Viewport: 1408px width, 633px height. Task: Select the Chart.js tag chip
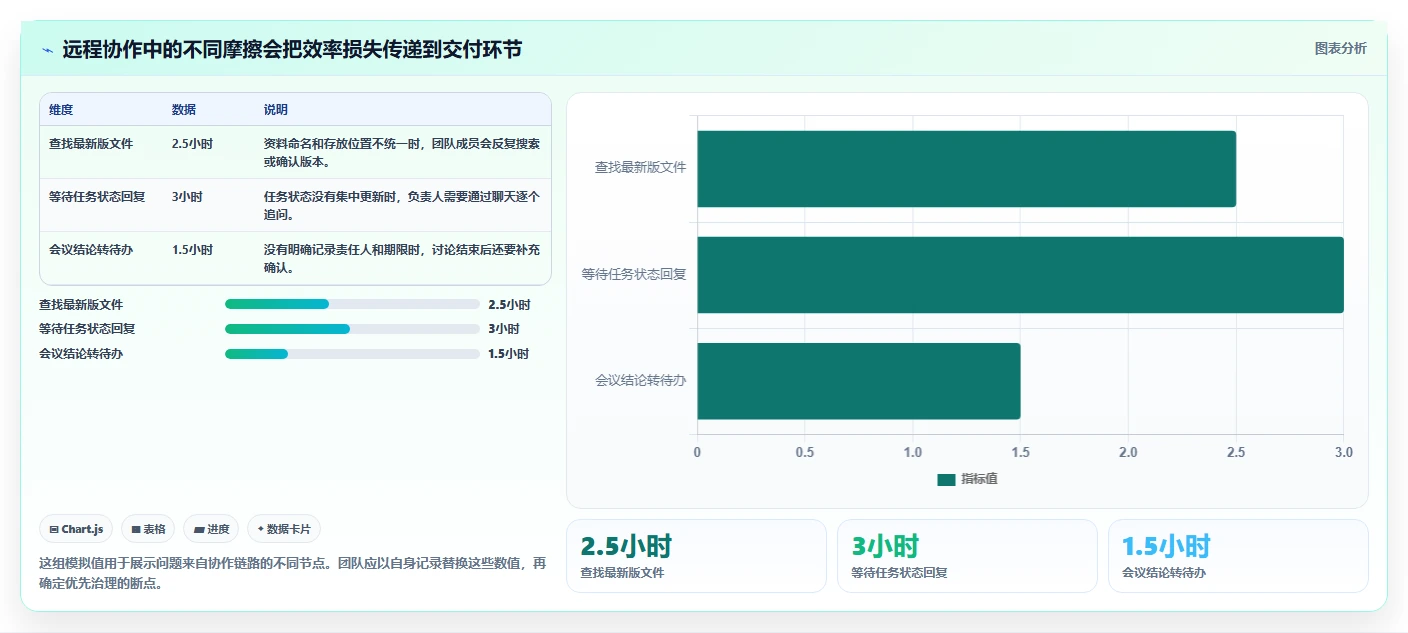point(76,529)
